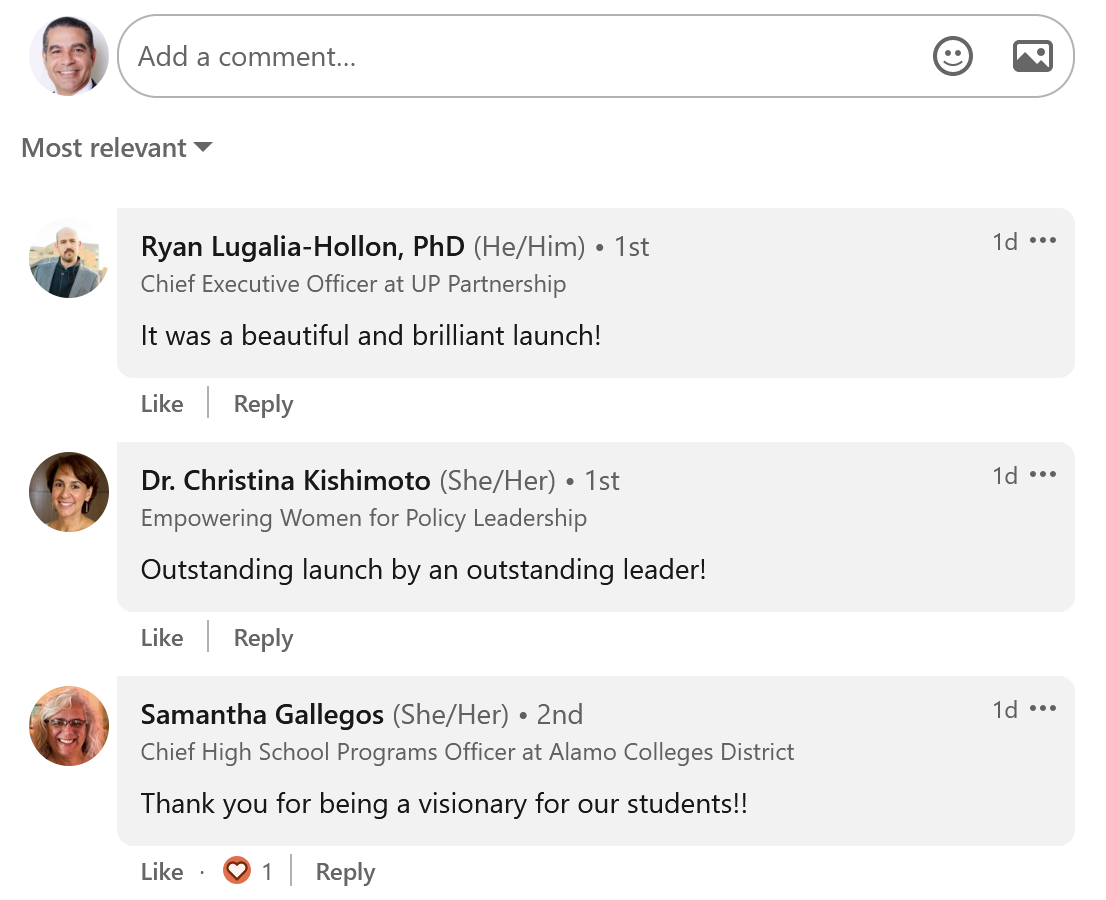Open options menu on Ryan Lugalia-Hollon's comment
The height and width of the screenshot is (900, 1106).
pyautogui.click(x=1043, y=241)
